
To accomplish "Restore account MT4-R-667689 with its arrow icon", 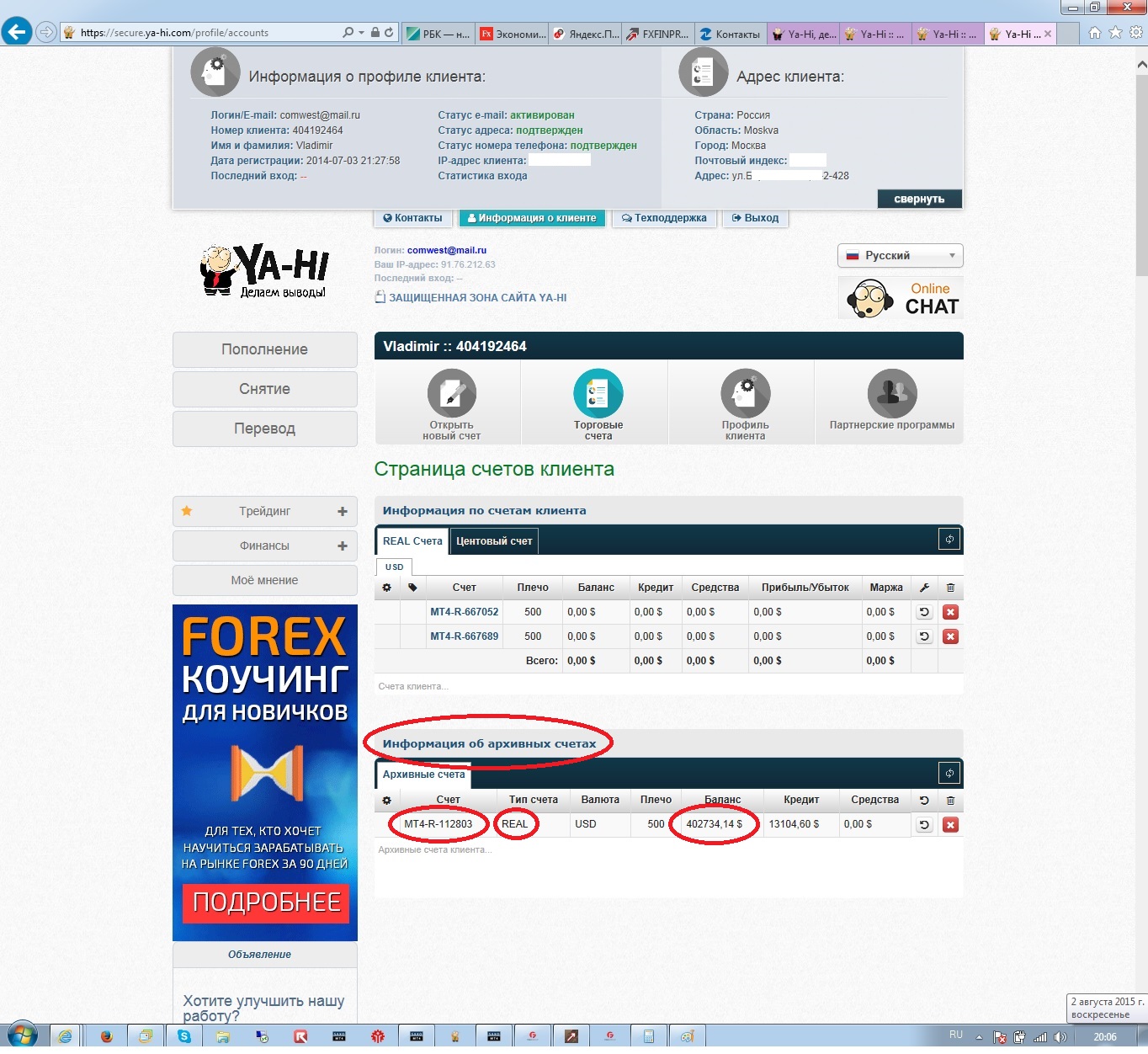I will [x=924, y=637].
